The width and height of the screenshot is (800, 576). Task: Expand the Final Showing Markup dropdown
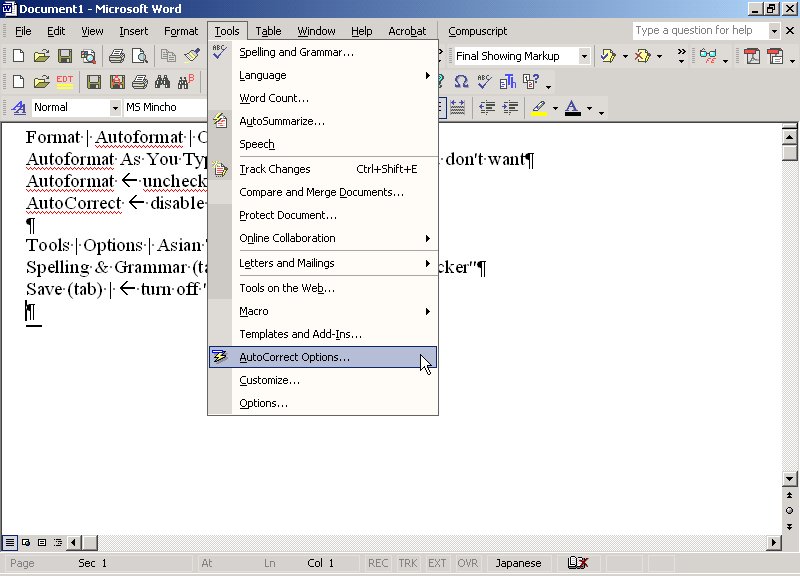(x=583, y=56)
